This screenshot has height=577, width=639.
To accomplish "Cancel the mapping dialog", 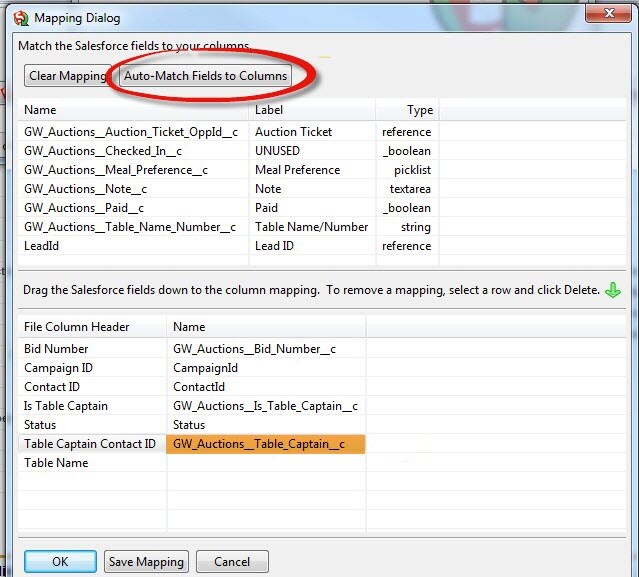I will point(232,562).
